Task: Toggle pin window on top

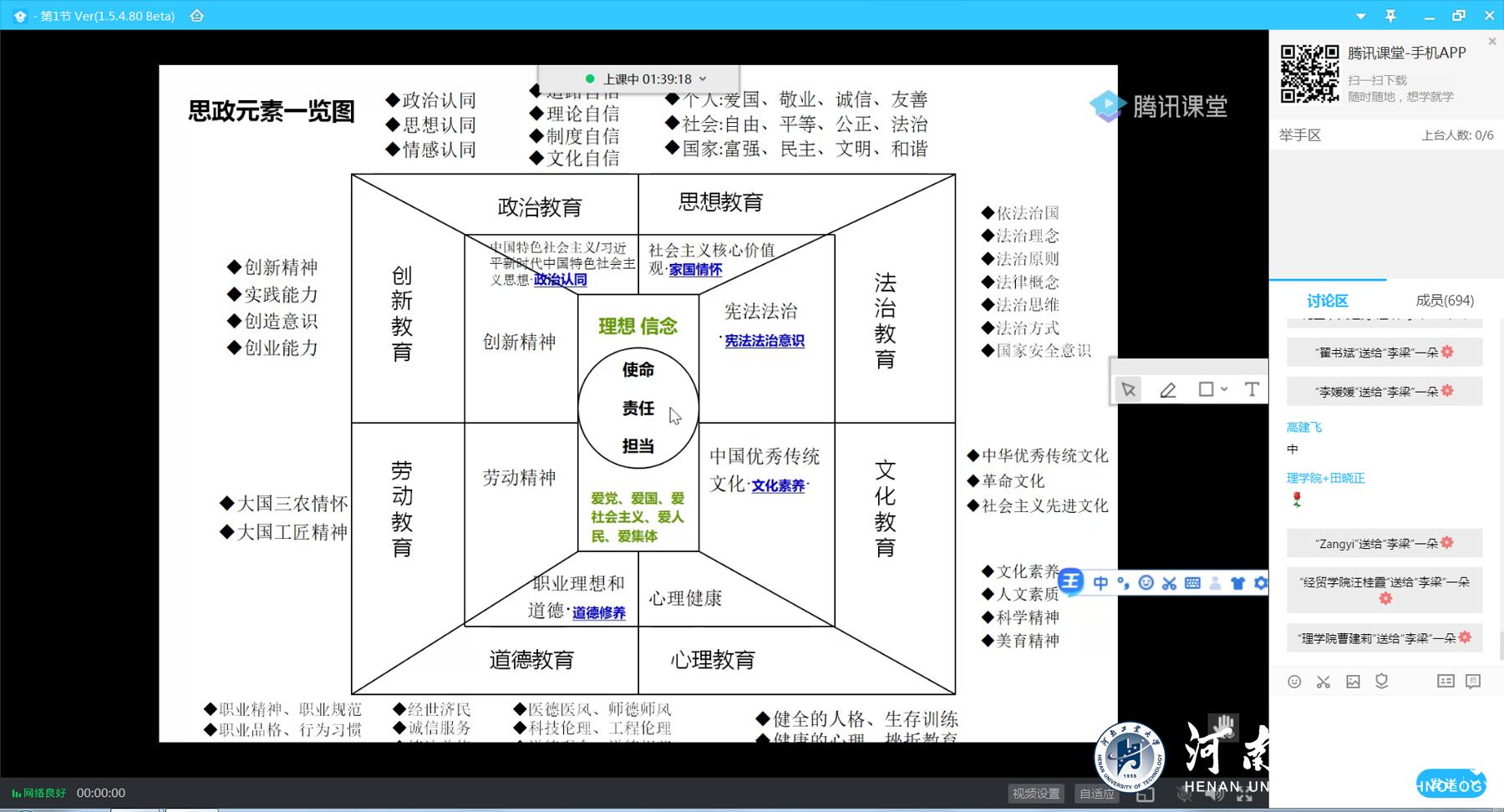Action: click(x=1390, y=16)
